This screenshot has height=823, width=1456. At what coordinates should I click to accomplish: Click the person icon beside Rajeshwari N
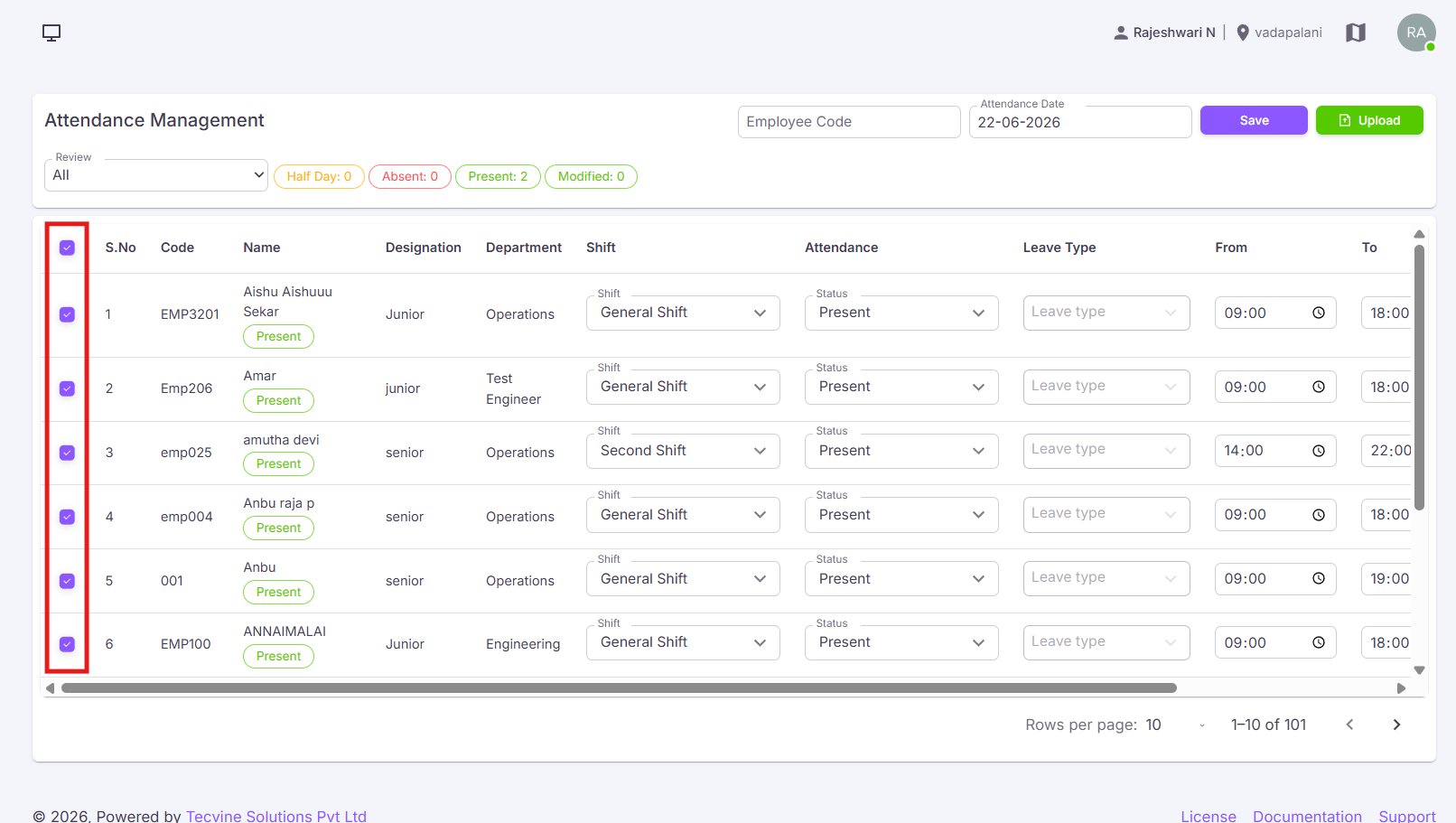(x=1121, y=33)
